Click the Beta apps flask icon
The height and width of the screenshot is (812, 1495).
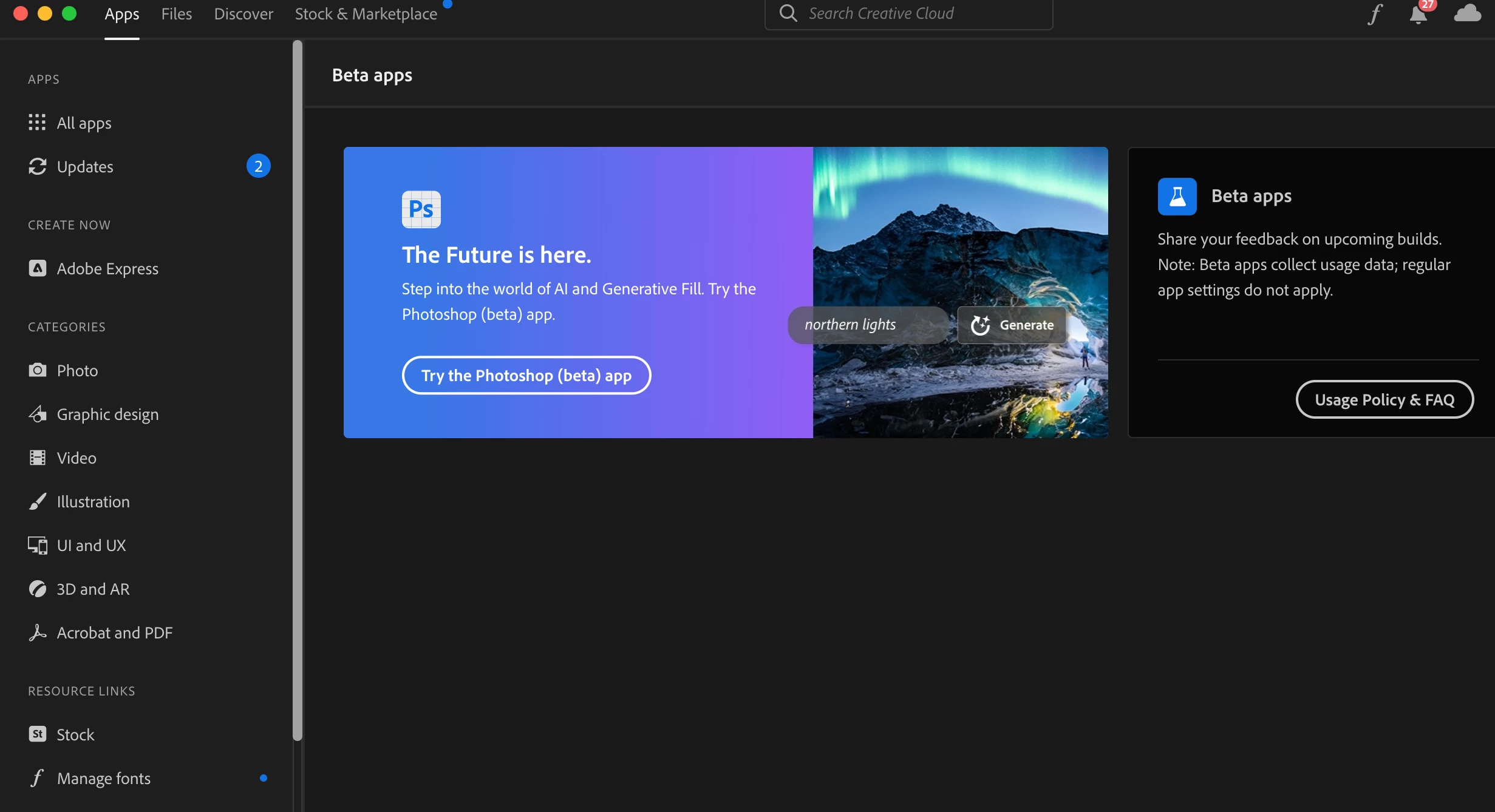pyautogui.click(x=1177, y=197)
